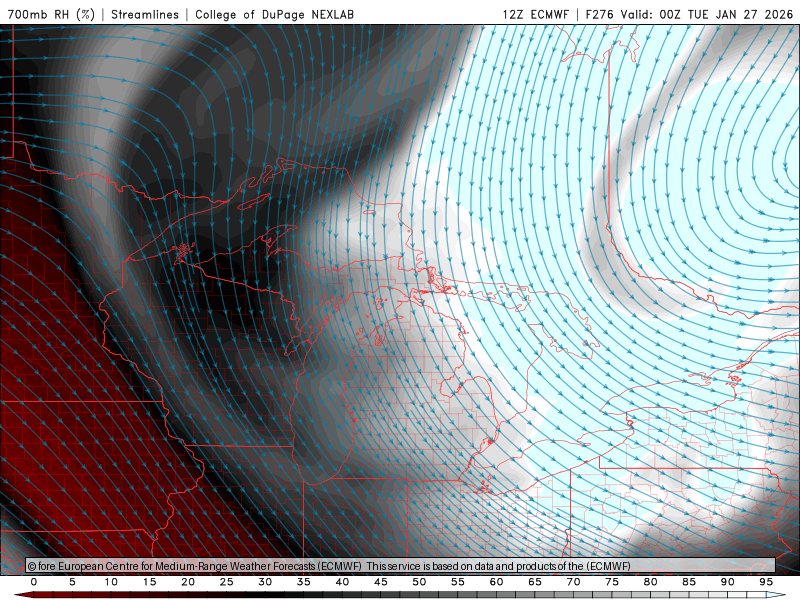This screenshot has width=800, height=600.
Task: Select the '75' label on the color scale
Action: click(x=612, y=582)
